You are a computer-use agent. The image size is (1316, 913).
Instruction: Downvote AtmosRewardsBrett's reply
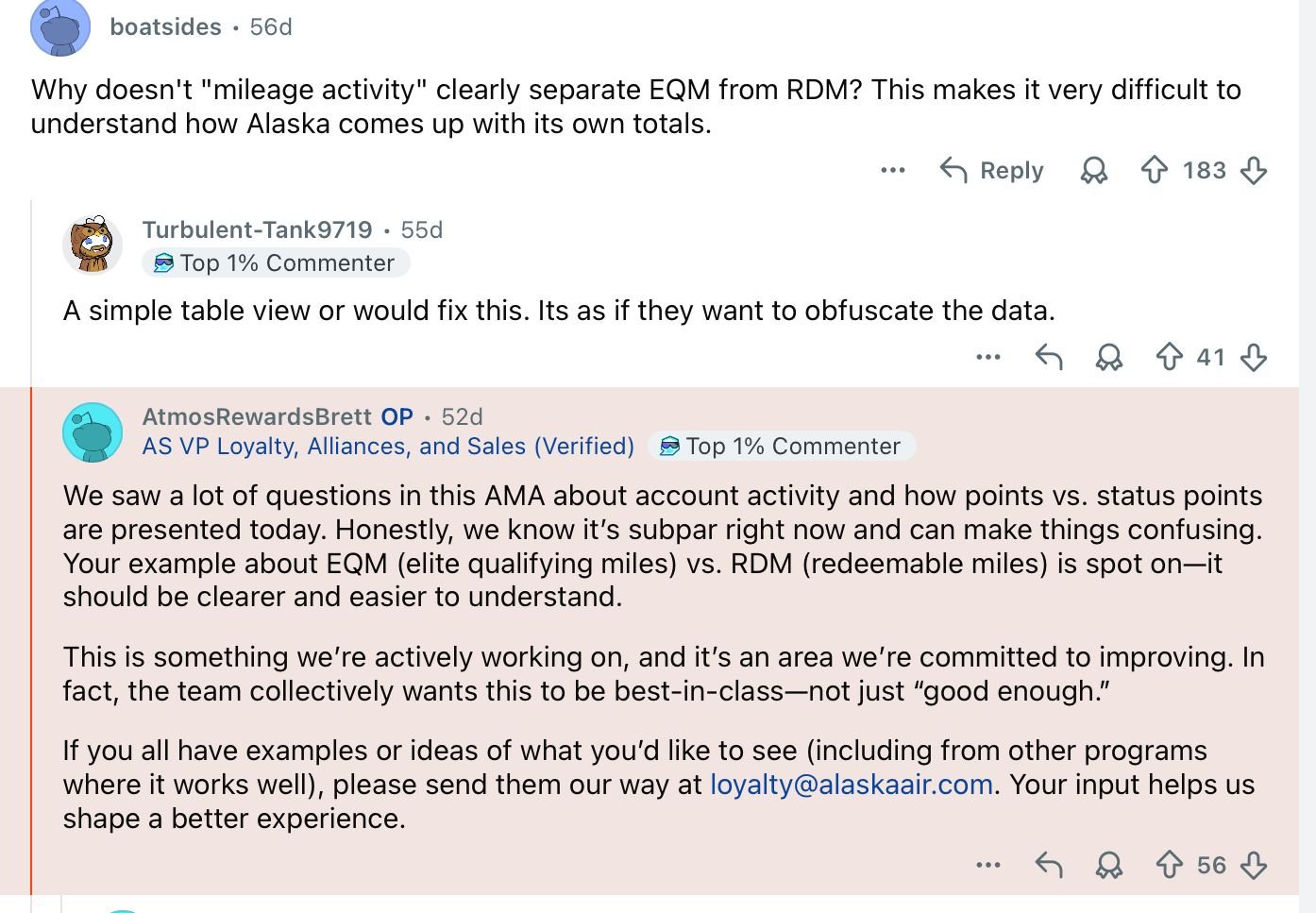[x=1254, y=865]
